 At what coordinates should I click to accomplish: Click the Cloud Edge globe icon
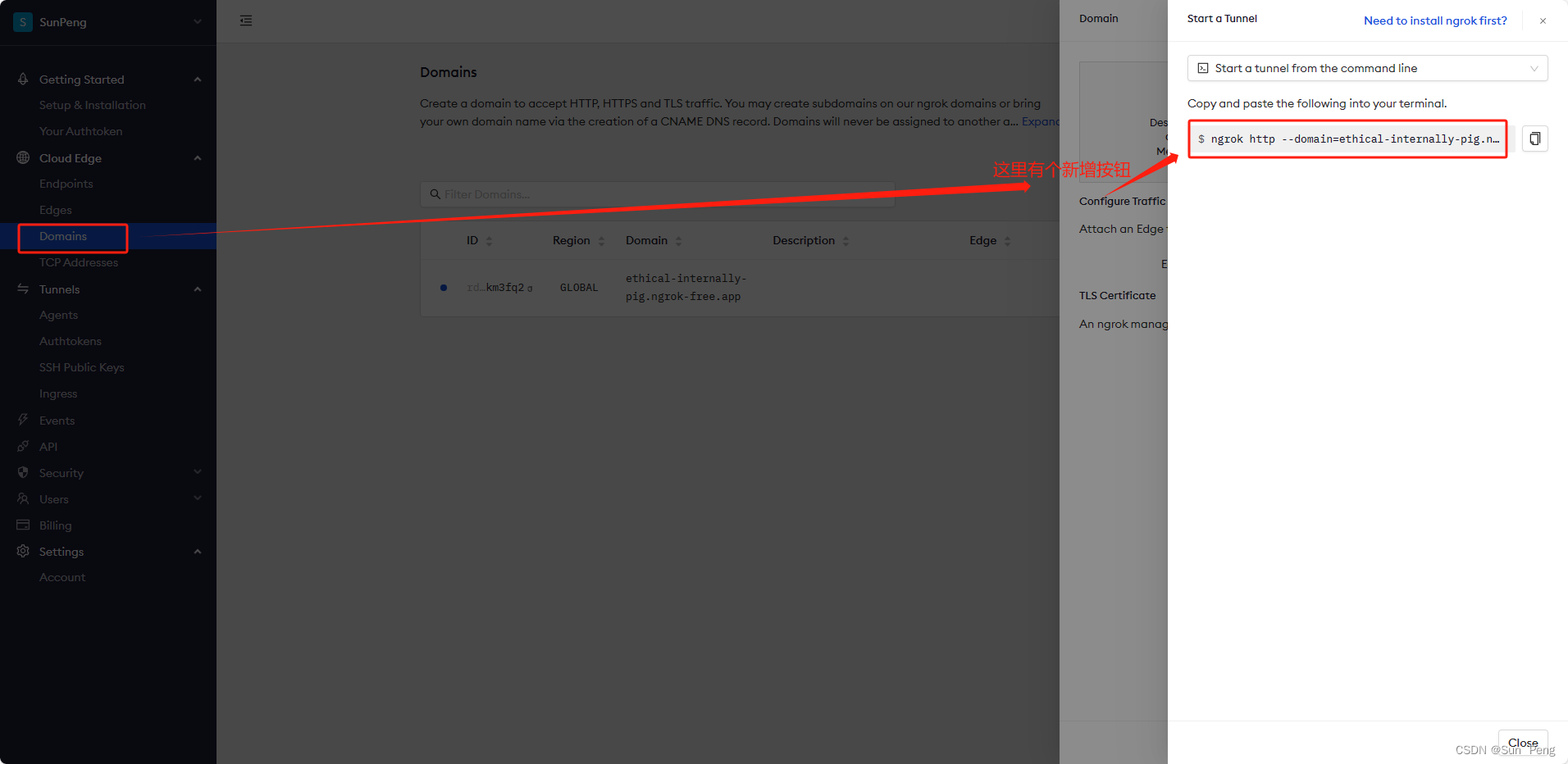[23, 157]
